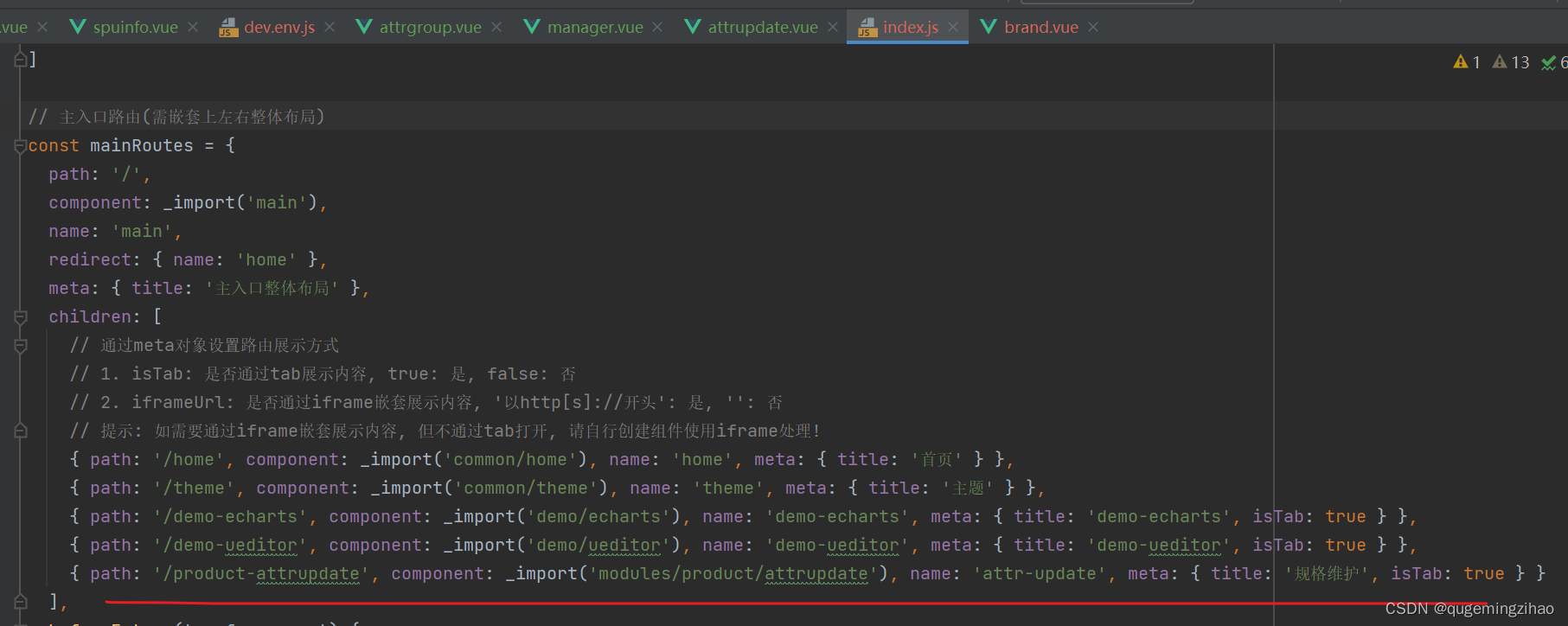Click the comment line 主入口路由

(176, 117)
